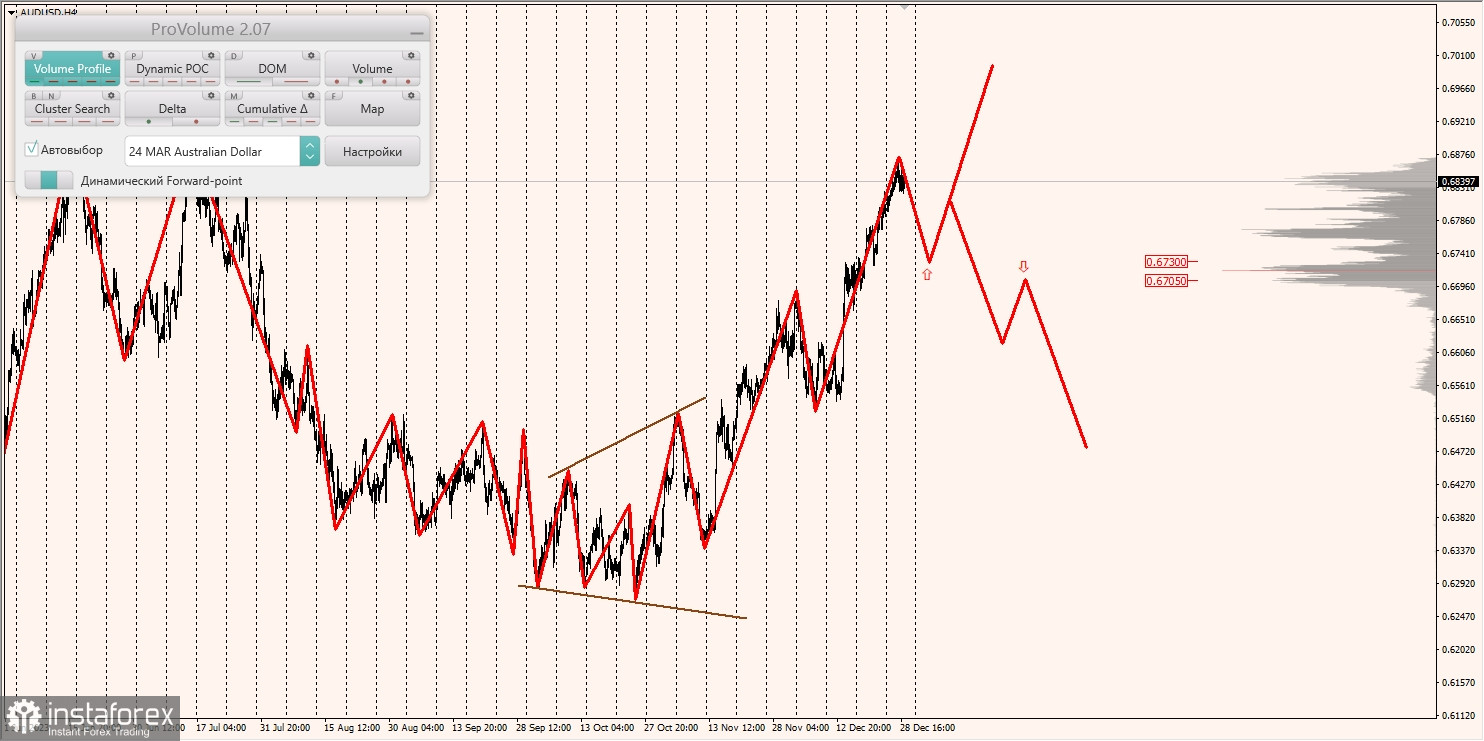The width and height of the screenshot is (1484, 741).
Task: Click the 0.70100 price scale label
Action: coord(1459,56)
